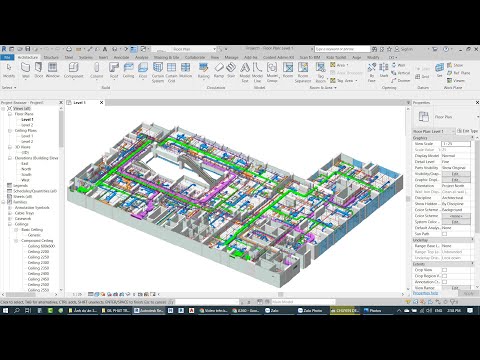Select the Model Group tool
Viewport: 480px width, 360px height.
coord(272,72)
